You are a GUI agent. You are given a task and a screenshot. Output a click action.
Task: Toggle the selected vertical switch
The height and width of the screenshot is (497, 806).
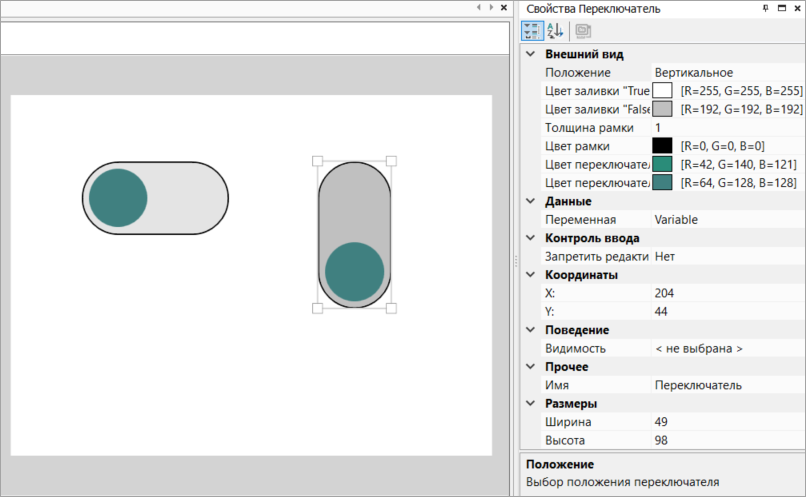[354, 234]
